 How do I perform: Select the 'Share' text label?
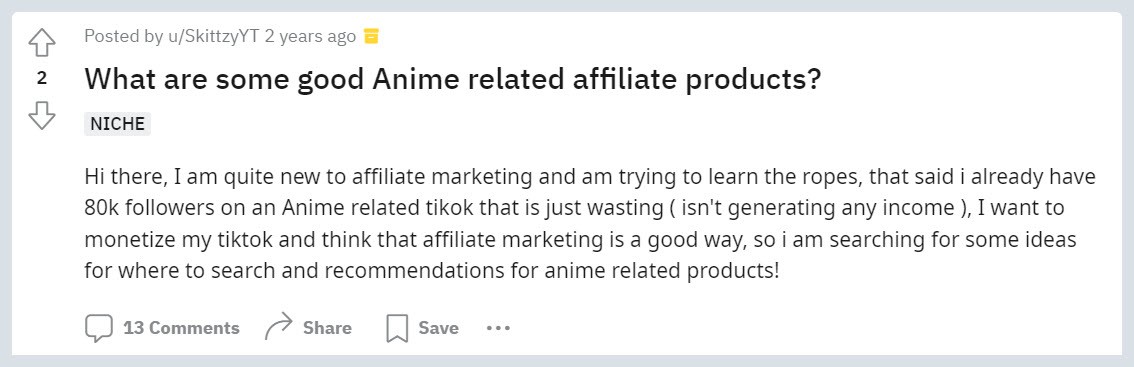(x=327, y=328)
